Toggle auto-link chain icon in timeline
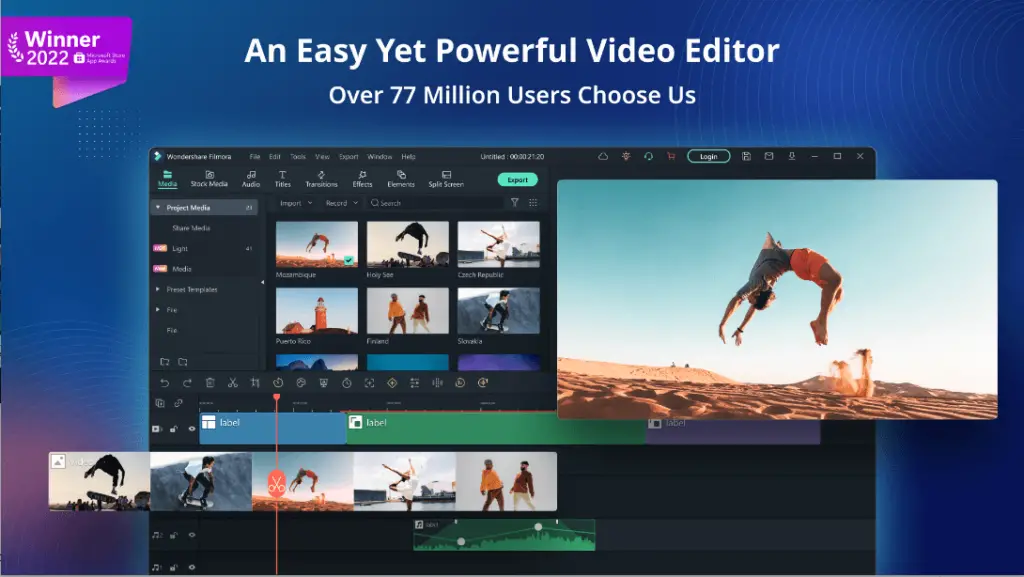The height and width of the screenshot is (577, 1024). (178, 403)
